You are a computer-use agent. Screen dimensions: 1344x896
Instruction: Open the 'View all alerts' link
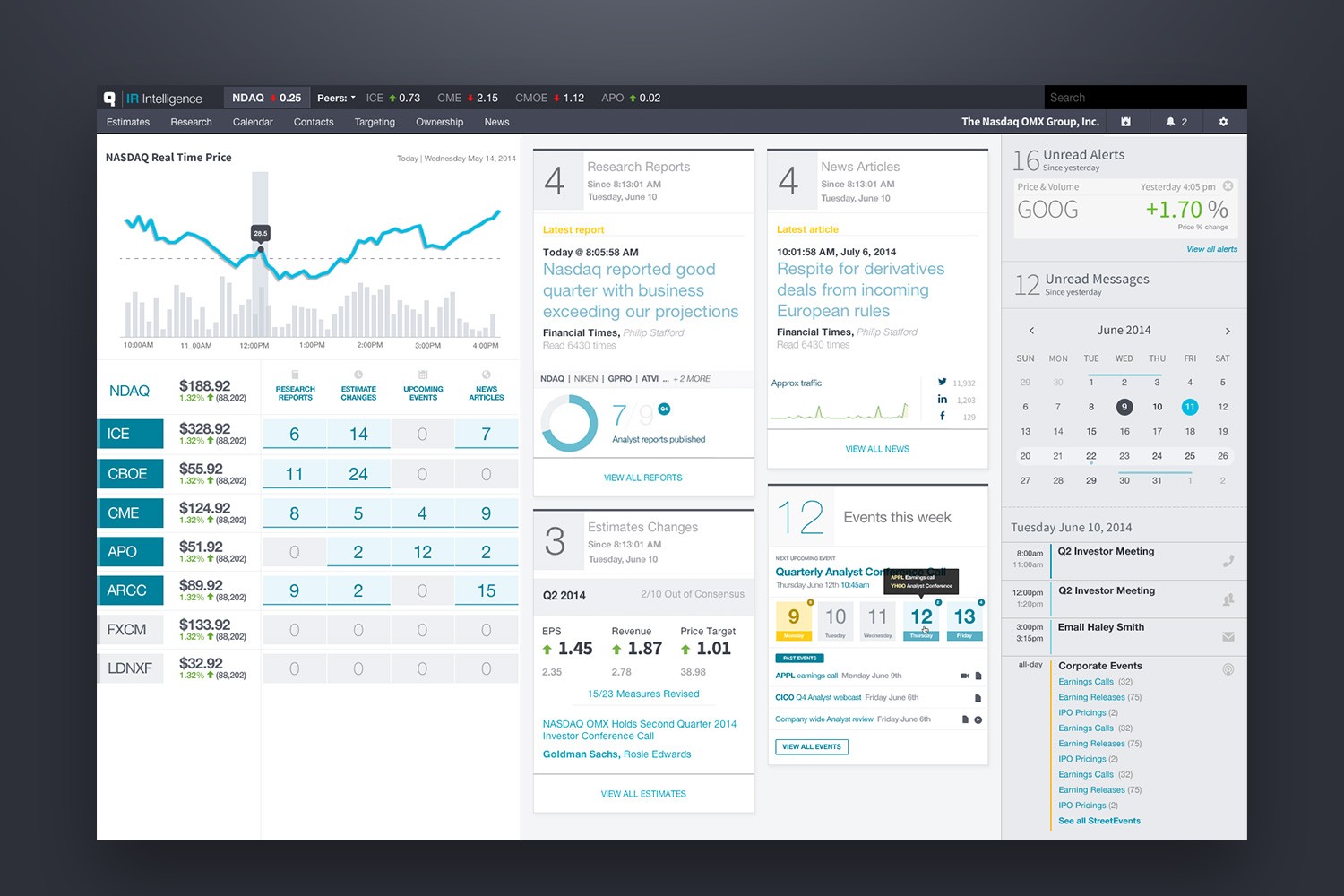pos(1212,249)
